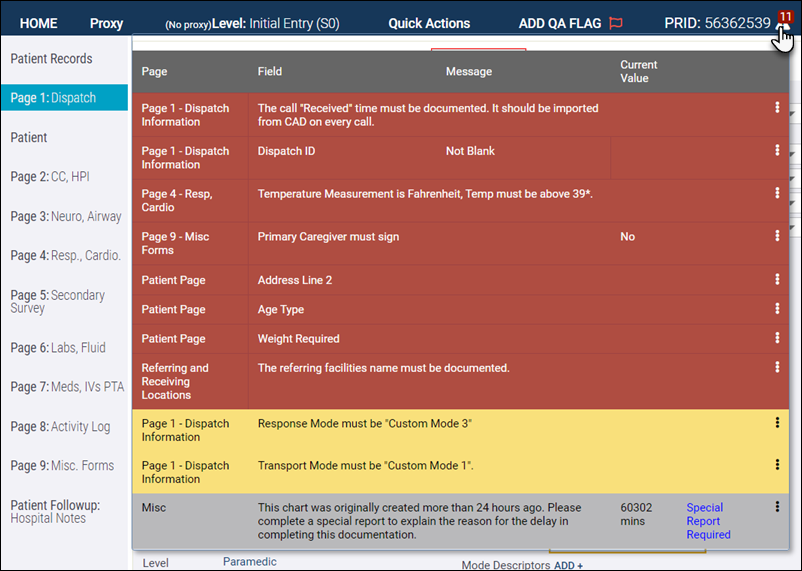Open the Quick Actions menu

pos(429,23)
